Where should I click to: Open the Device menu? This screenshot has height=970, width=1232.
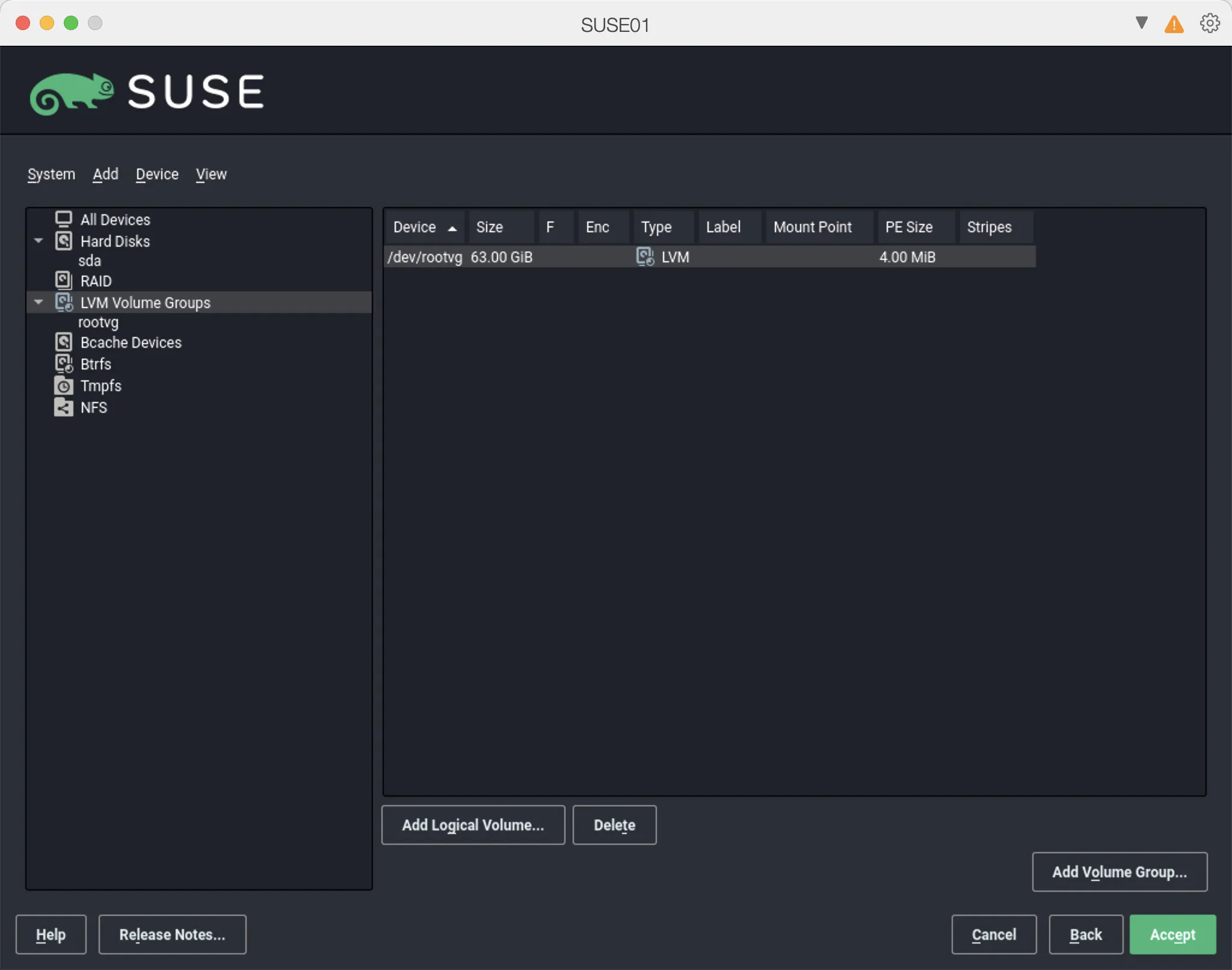point(156,175)
